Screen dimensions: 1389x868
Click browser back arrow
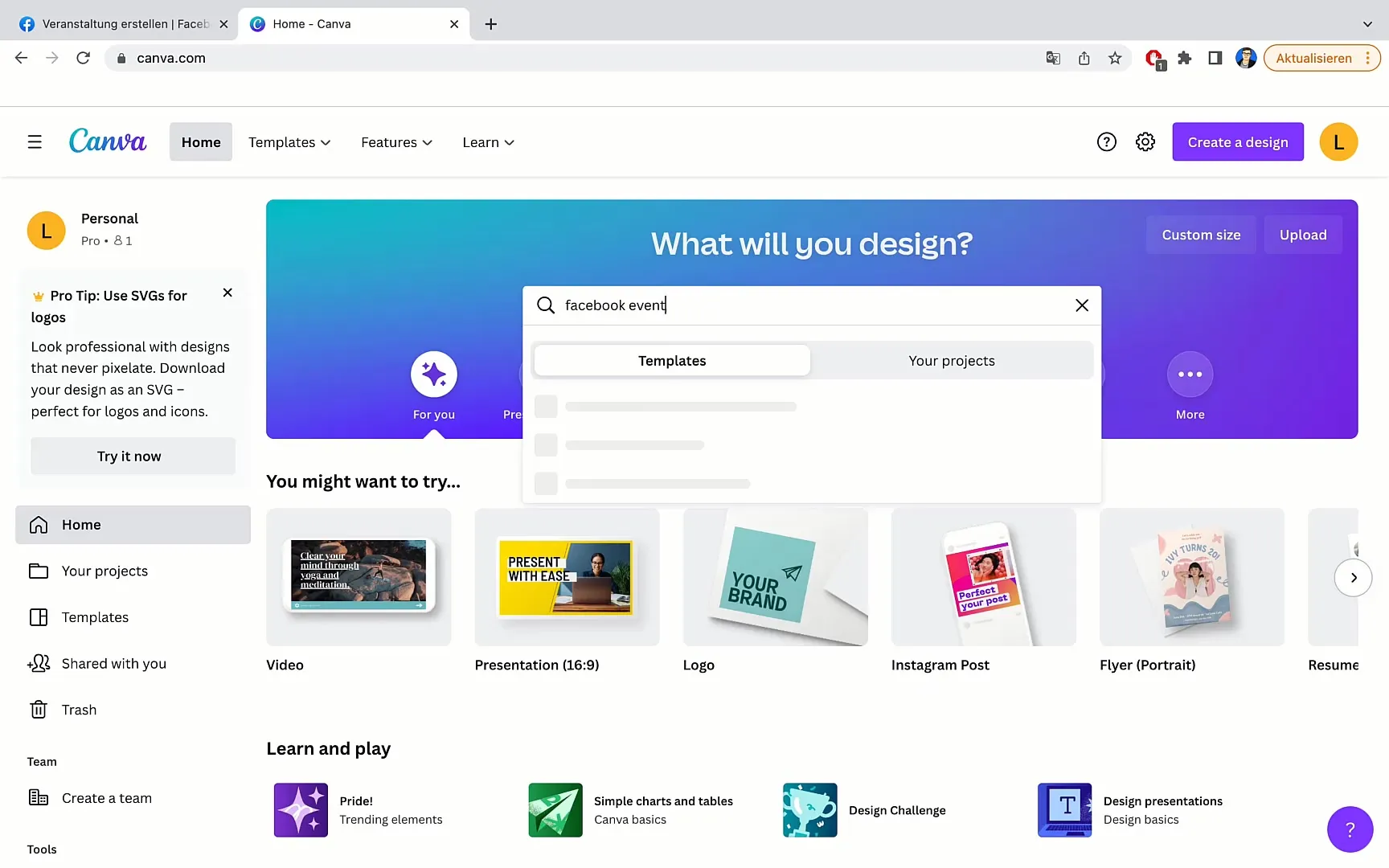(x=22, y=58)
